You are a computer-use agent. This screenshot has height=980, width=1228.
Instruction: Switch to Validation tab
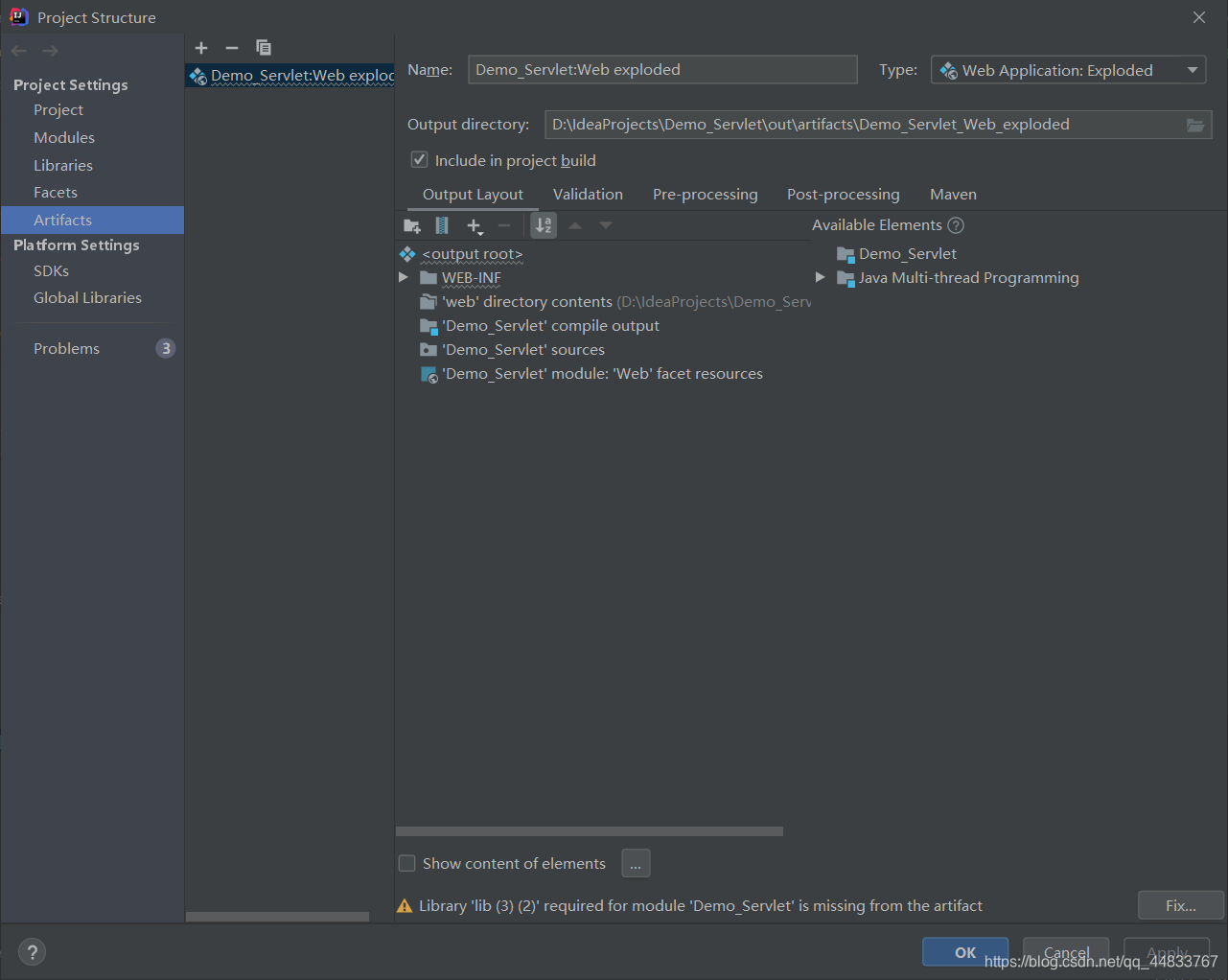(588, 195)
